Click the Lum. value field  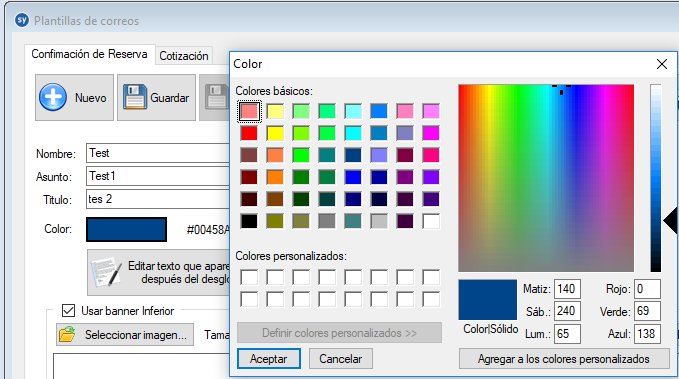(x=567, y=334)
